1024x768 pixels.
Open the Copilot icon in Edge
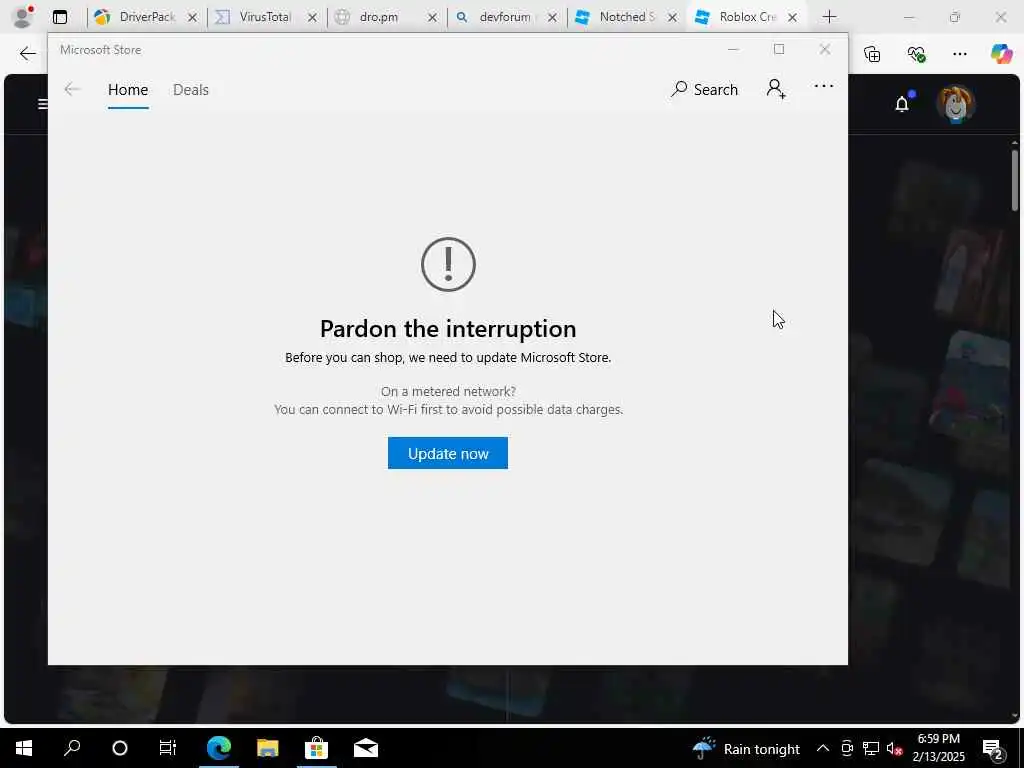coord(1000,54)
